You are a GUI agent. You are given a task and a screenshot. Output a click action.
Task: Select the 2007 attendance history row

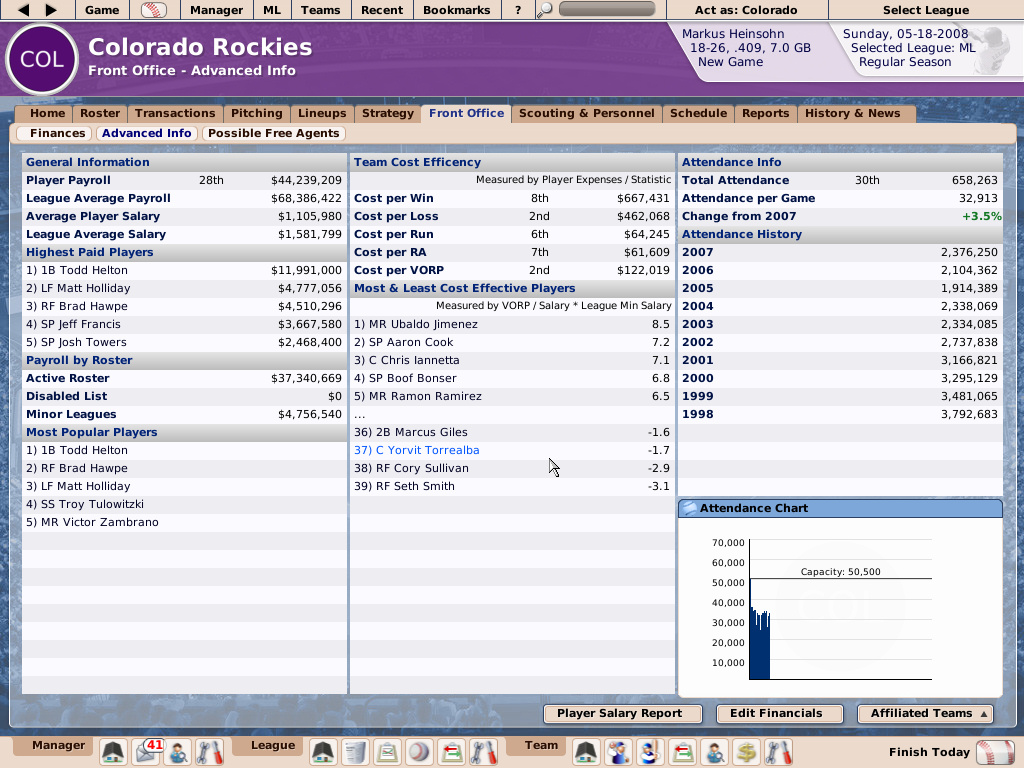(840, 253)
